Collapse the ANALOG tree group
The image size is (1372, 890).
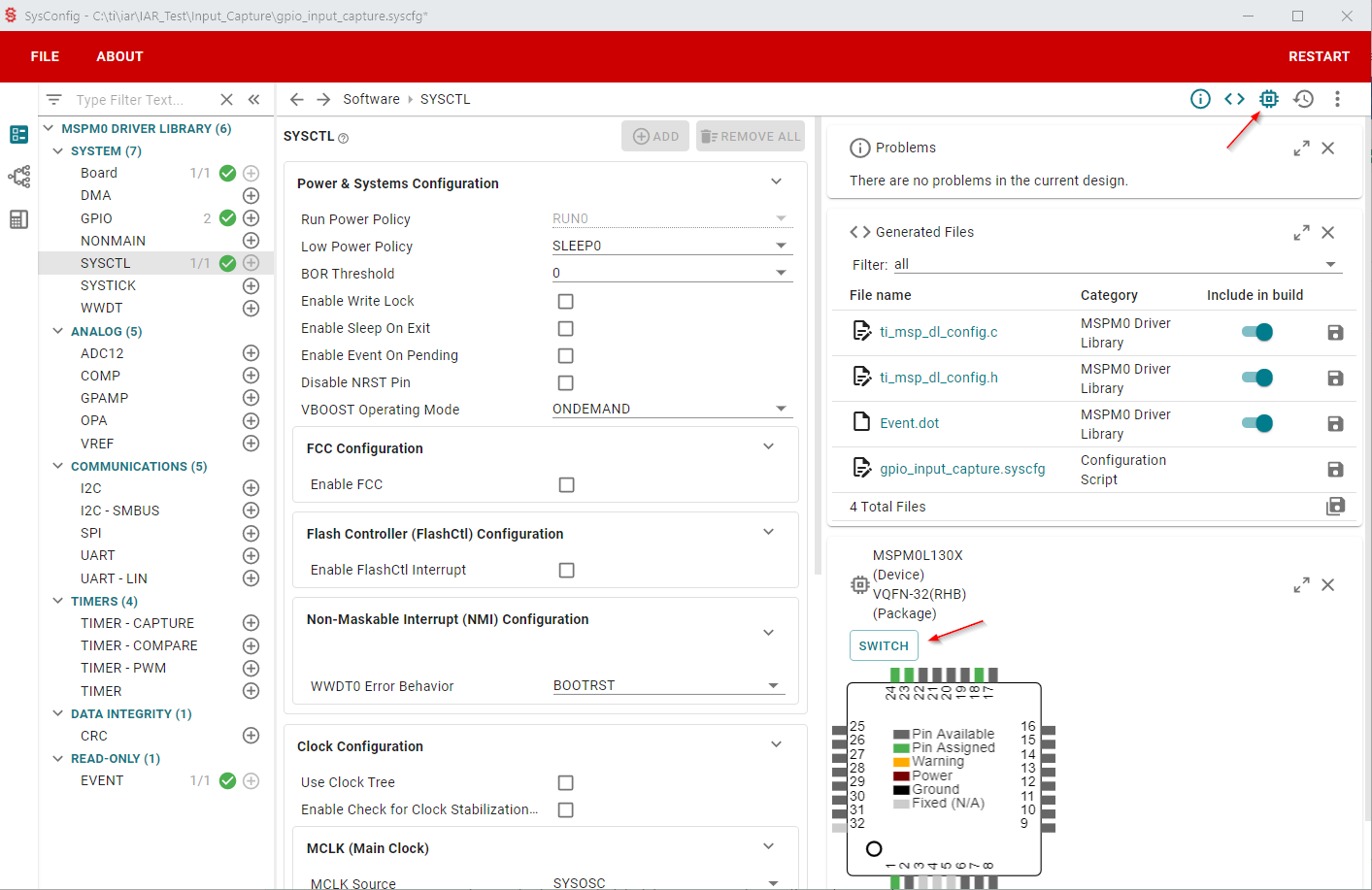tap(58, 331)
